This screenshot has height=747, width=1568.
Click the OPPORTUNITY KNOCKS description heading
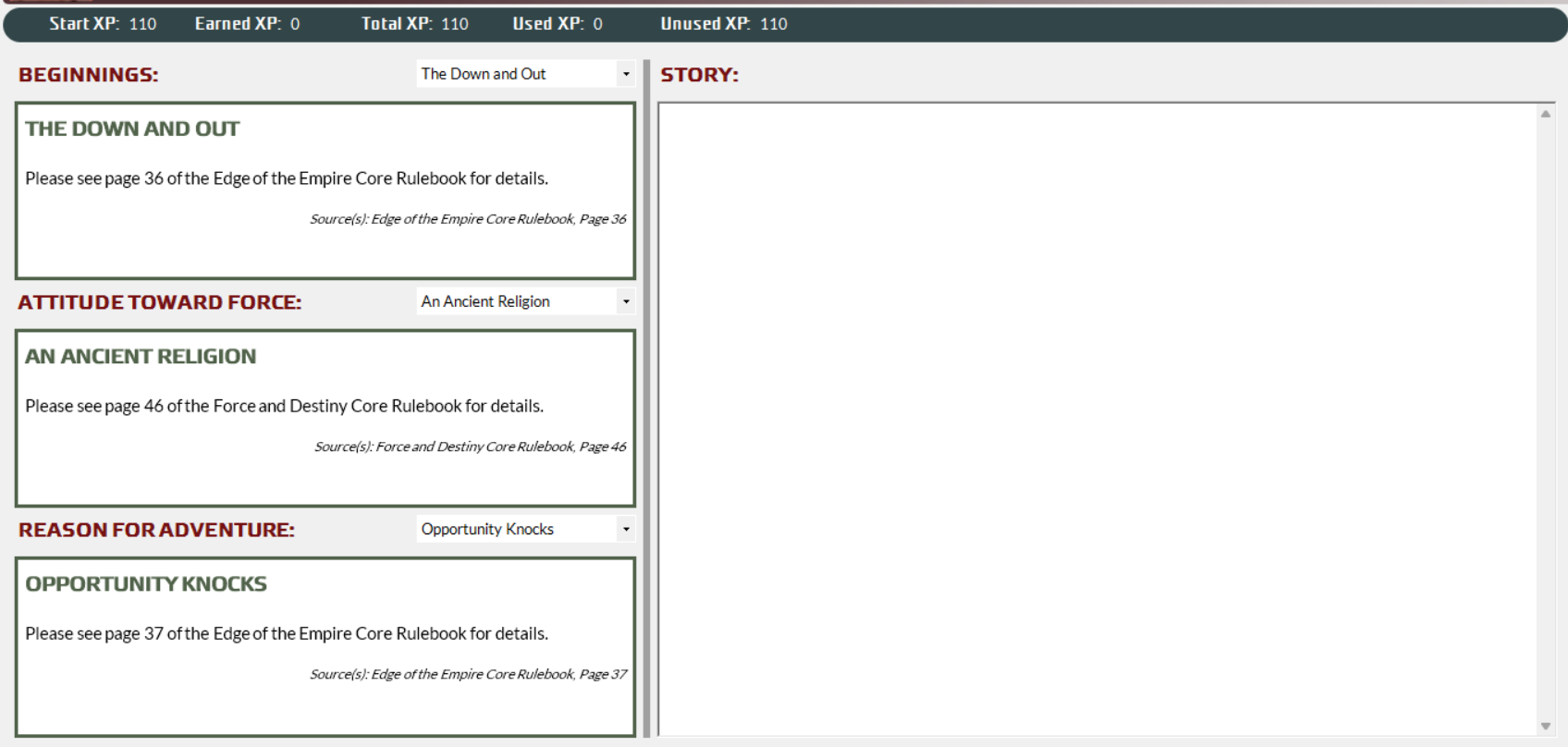click(146, 584)
